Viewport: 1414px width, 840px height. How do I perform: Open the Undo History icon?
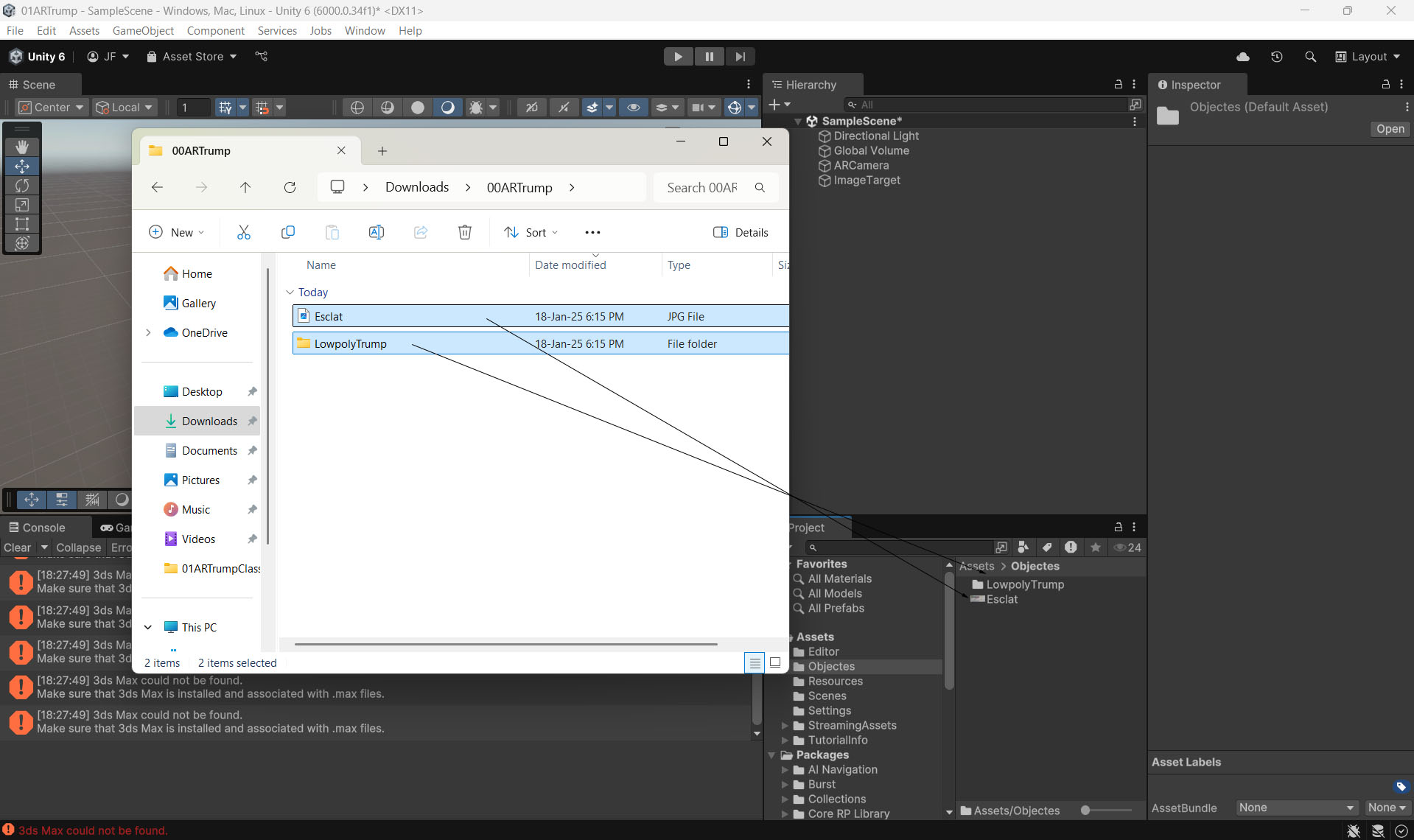click(1277, 57)
